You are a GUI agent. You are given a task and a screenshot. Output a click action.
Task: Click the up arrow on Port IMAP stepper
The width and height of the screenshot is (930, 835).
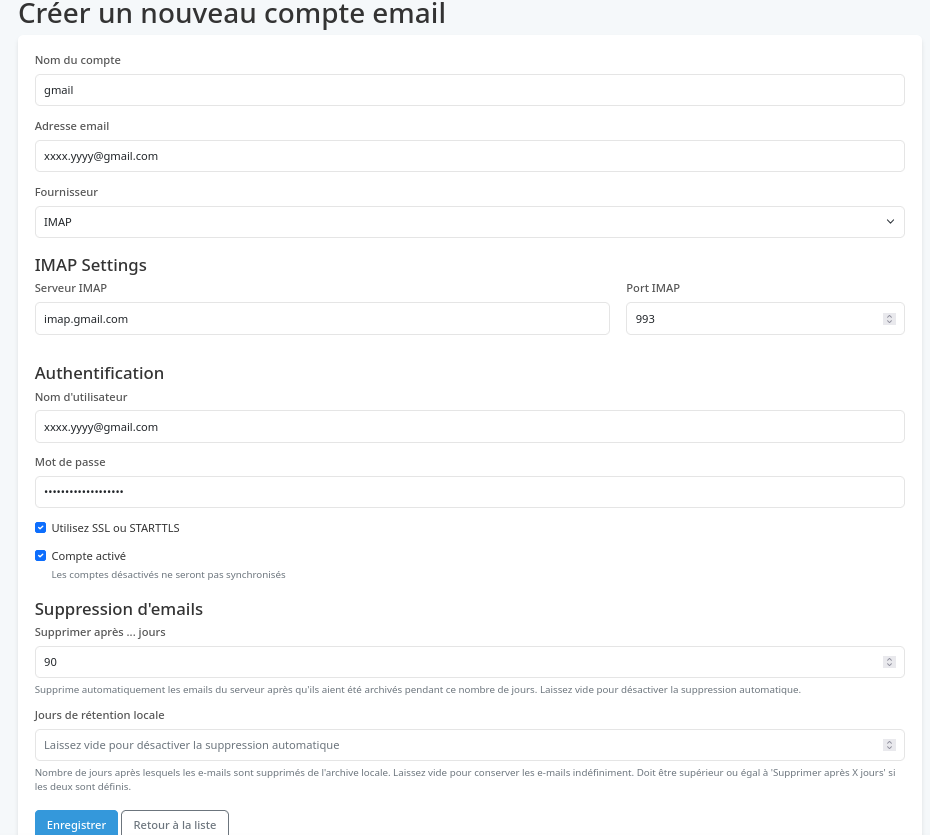889,315
